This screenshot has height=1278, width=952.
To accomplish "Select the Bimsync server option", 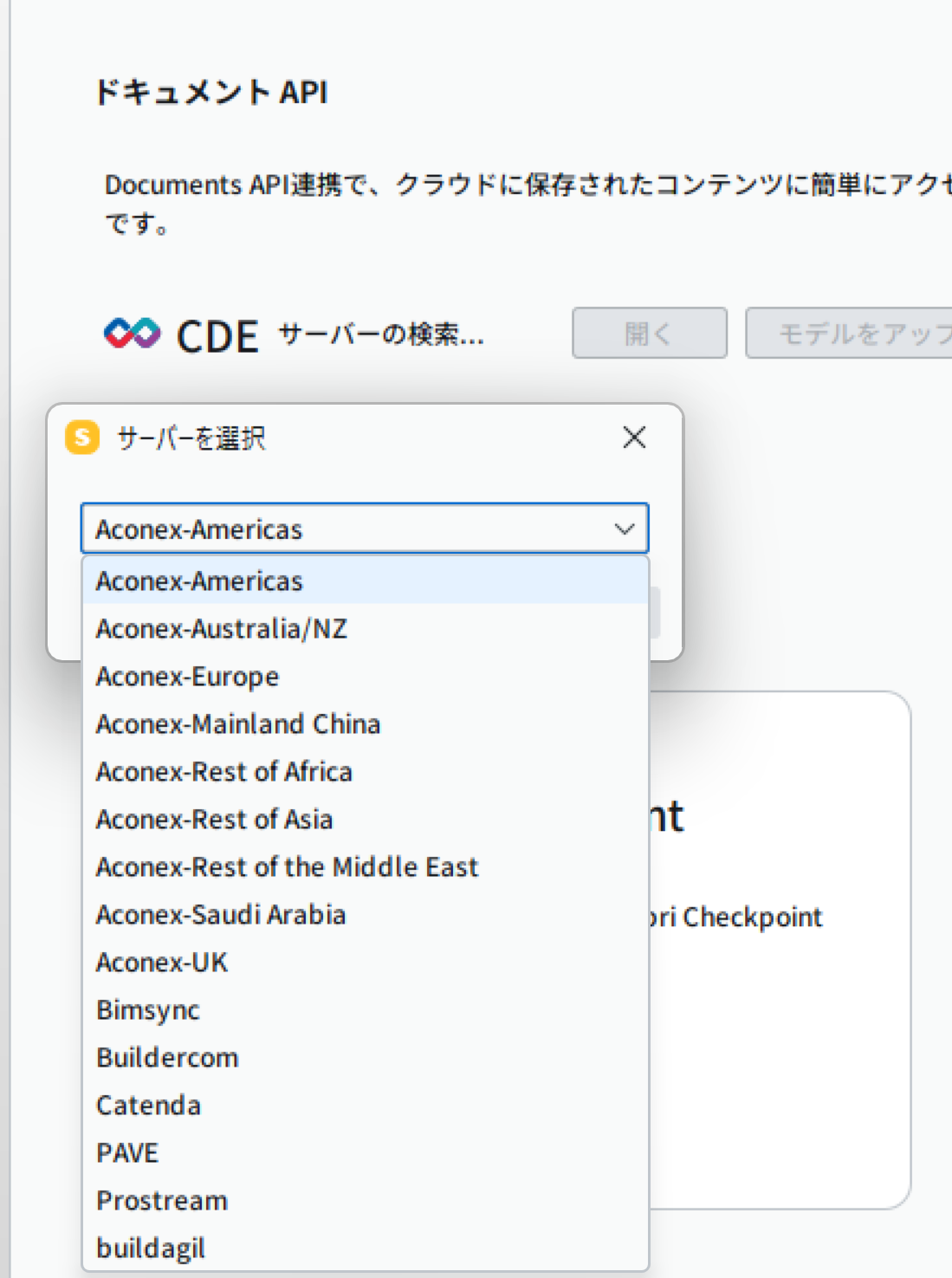I will (x=365, y=1009).
